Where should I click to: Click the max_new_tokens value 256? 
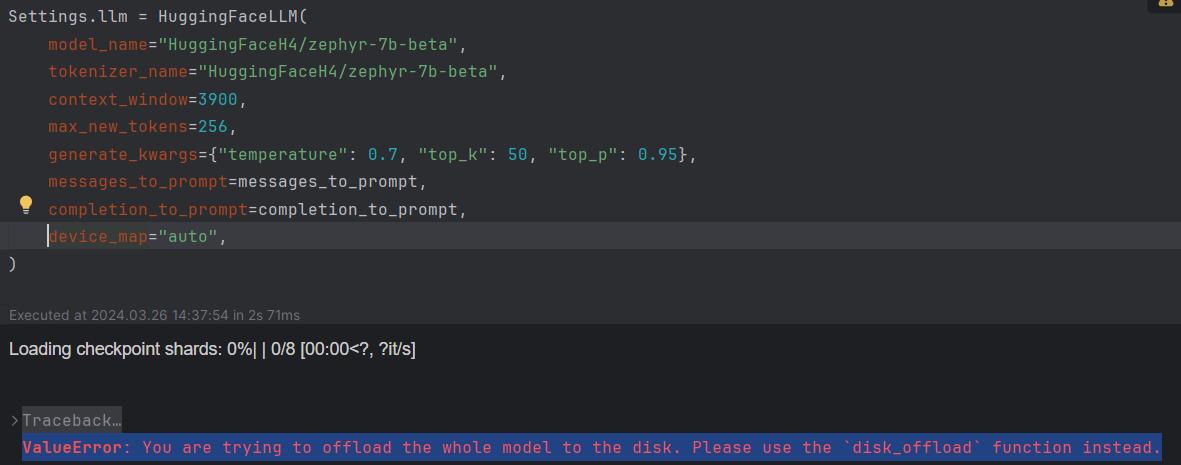[x=213, y=127]
